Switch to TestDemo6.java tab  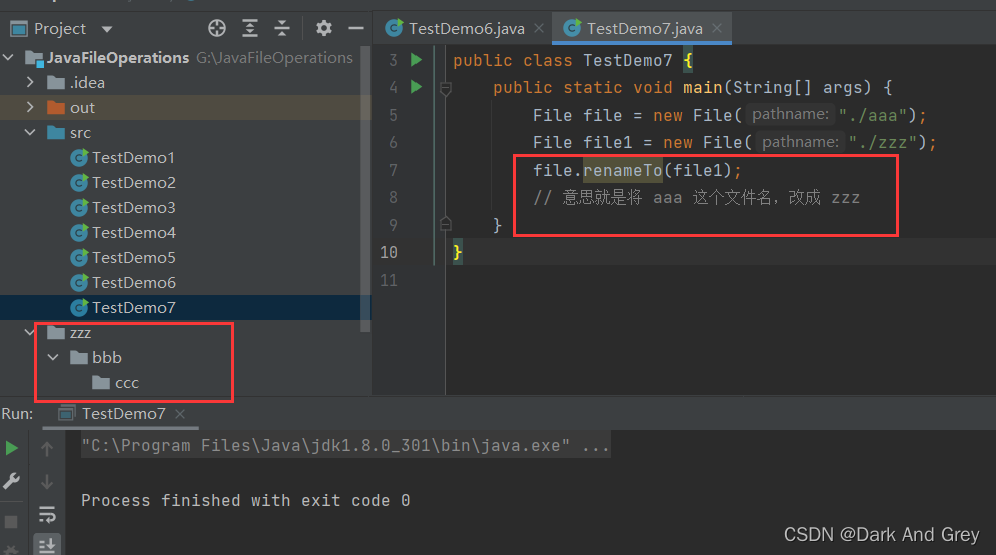click(466, 29)
